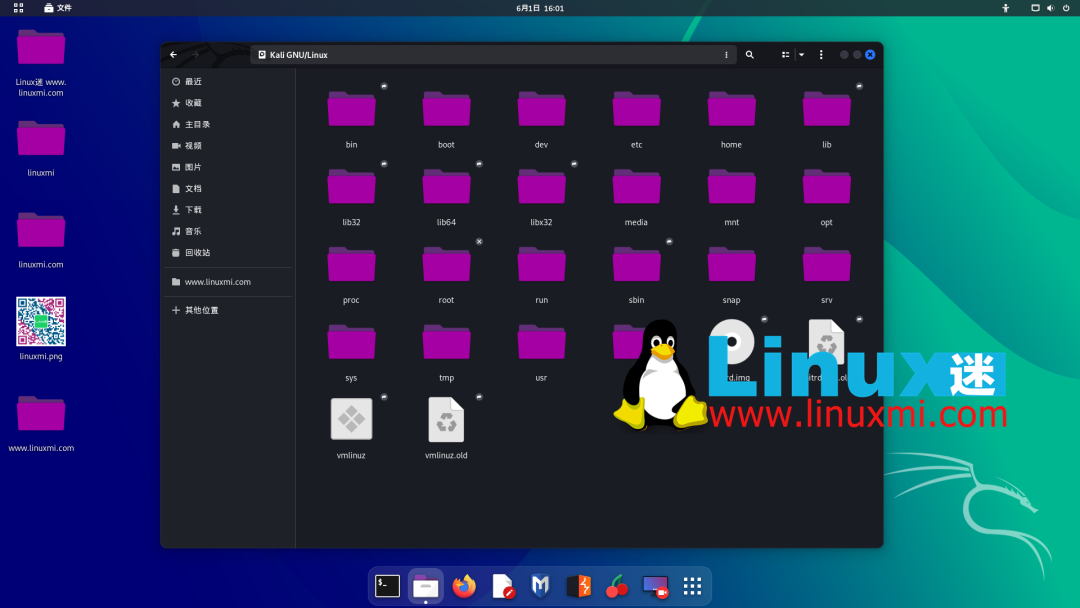Open the proc folder

[x=351, y=265]
